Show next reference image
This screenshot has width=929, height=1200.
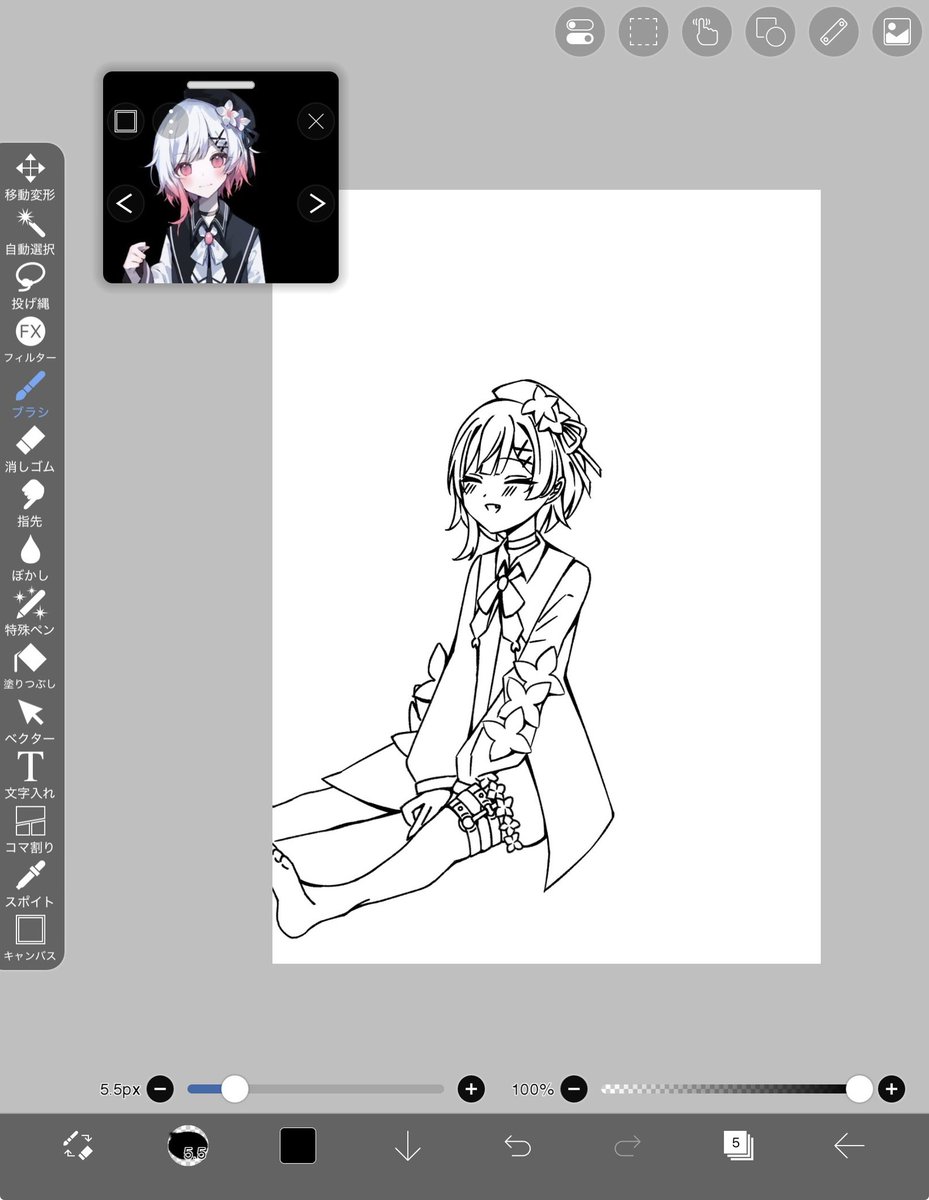point(316,204)
